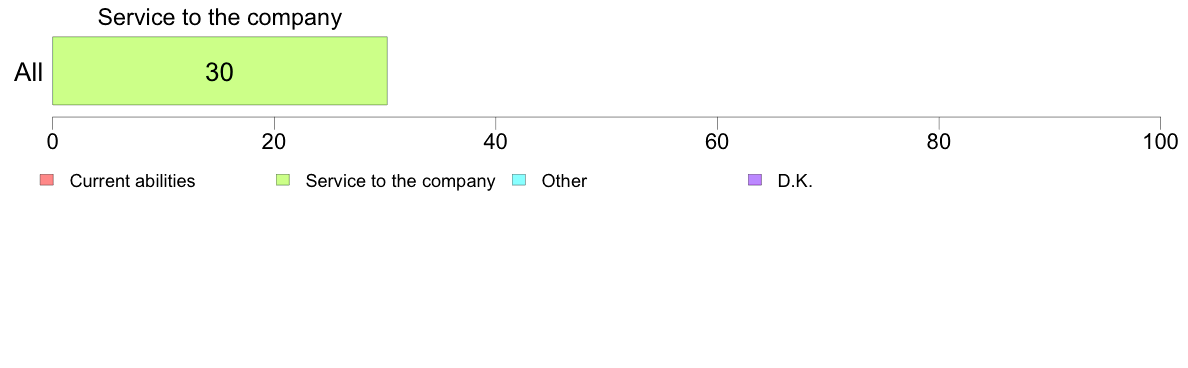
Task: Click the 30 value label inside bar
Action: pos(220,72)
